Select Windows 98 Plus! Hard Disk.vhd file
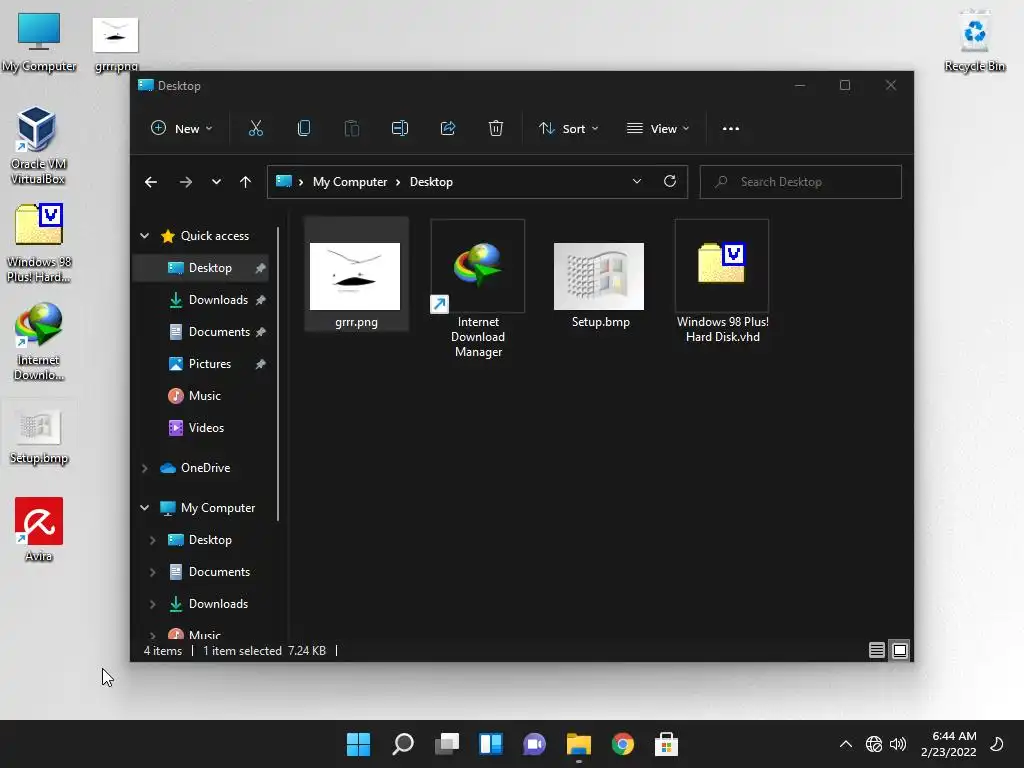This screenshot has width=1024, height=768. (x=722, y=282)
